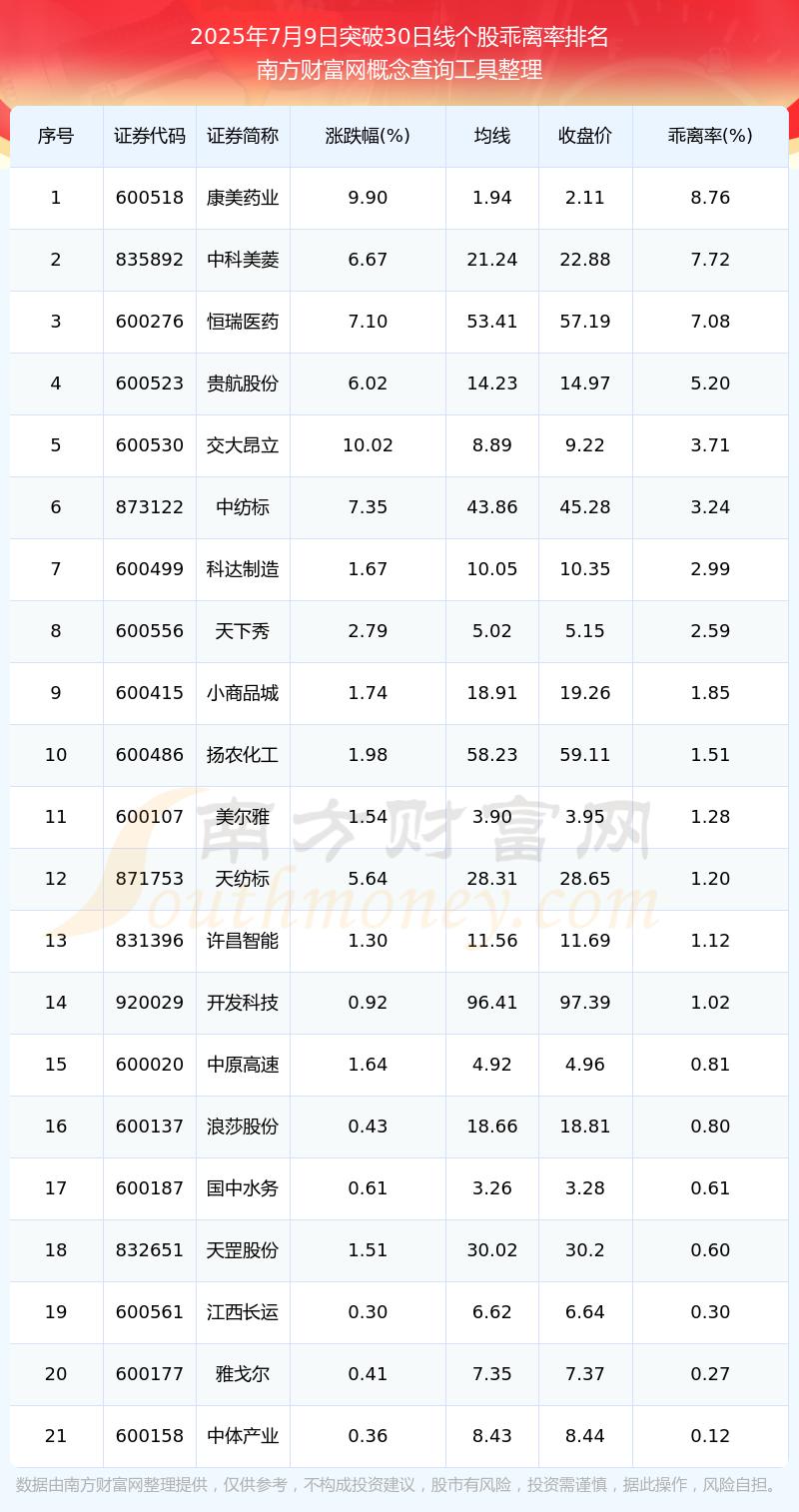Image resolution: width=799 pixels, height=1512 pixels.
Task: Click stock name 科达制造
Action: click(x=243, y=569)
